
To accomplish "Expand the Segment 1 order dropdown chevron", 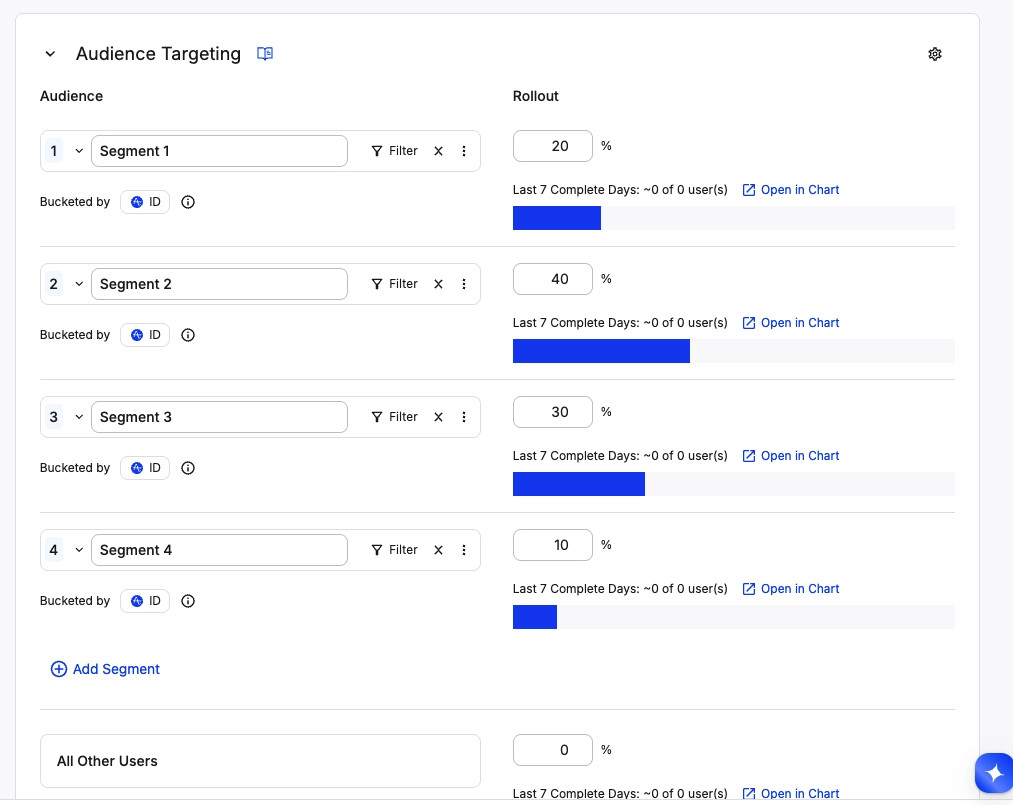I will (x=79, y=151).
